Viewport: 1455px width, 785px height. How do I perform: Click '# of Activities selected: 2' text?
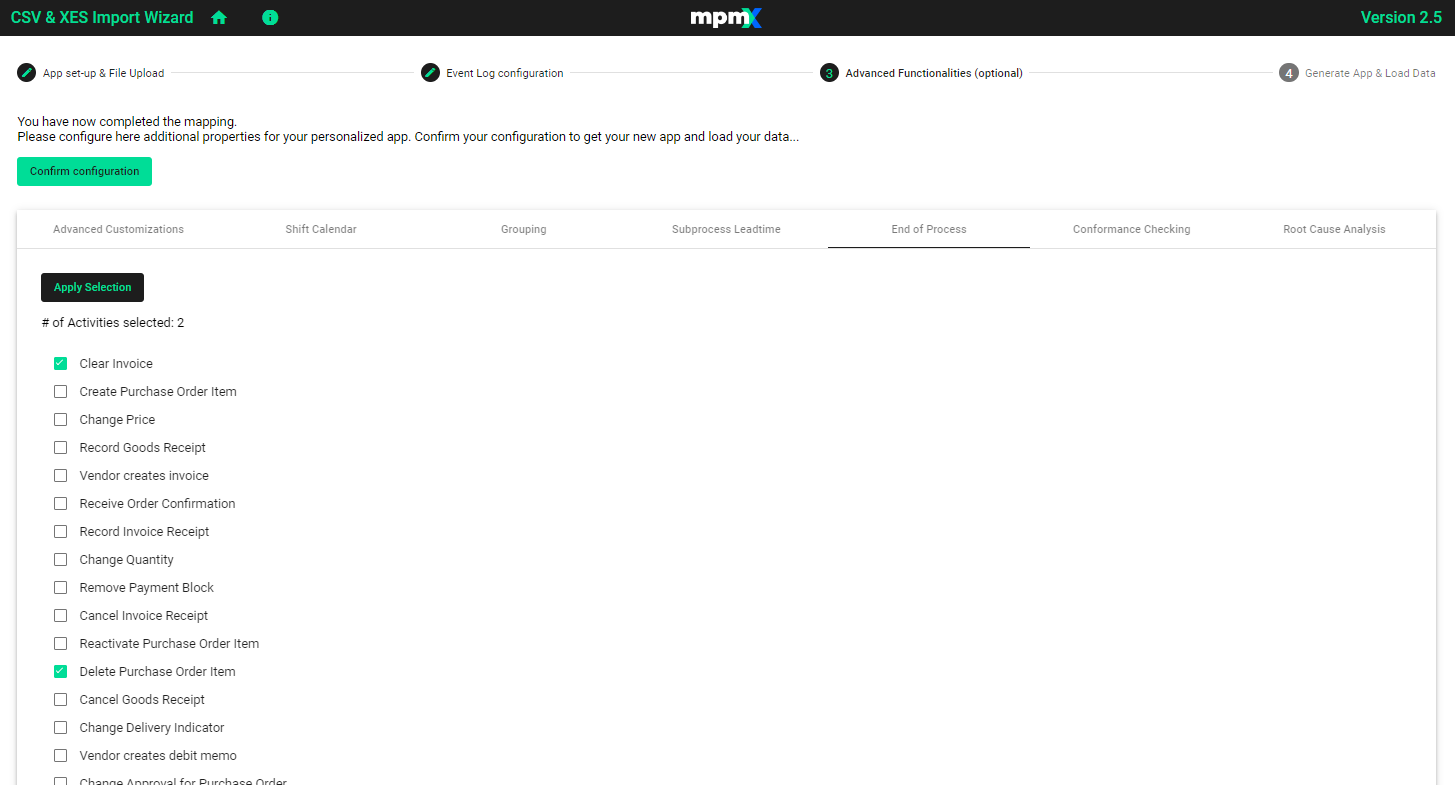point(113,323)
